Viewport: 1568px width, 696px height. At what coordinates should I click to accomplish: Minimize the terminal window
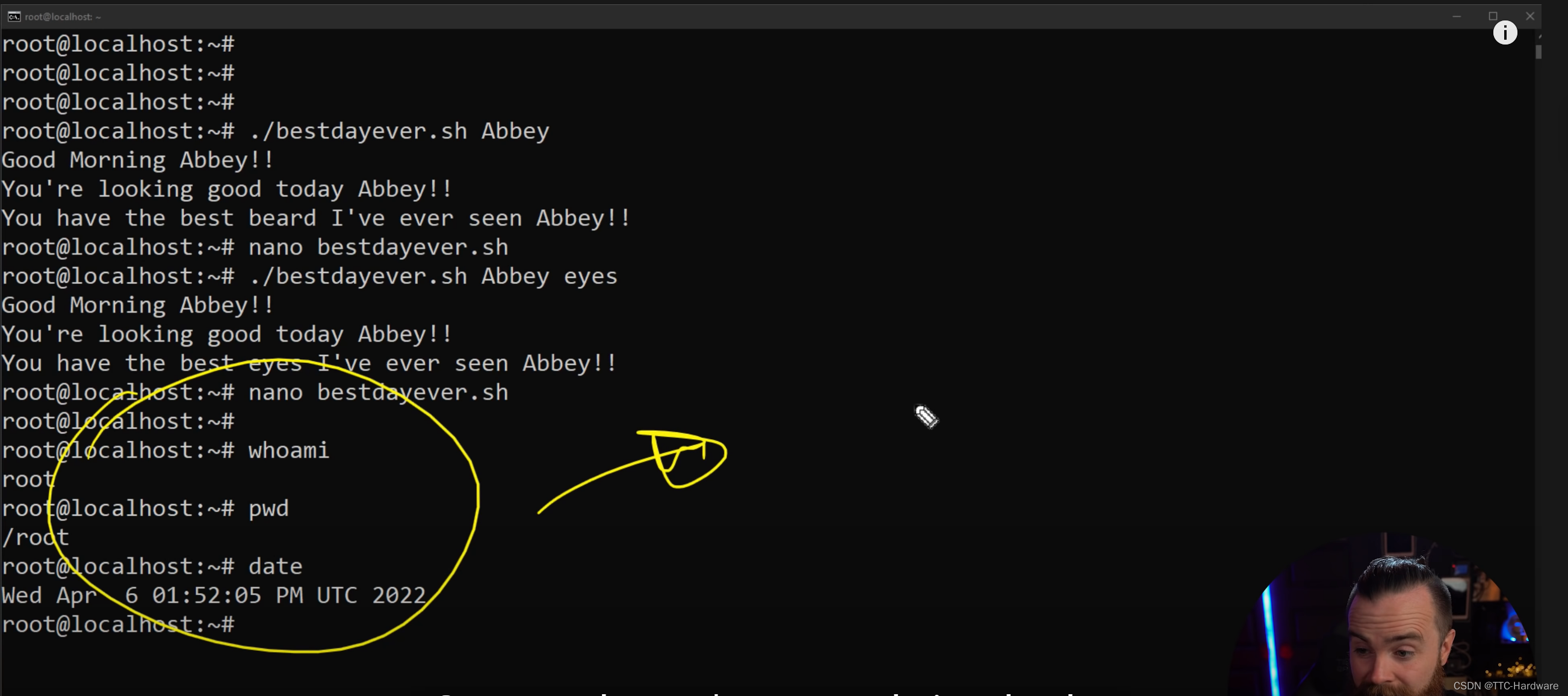point(1457,16)
